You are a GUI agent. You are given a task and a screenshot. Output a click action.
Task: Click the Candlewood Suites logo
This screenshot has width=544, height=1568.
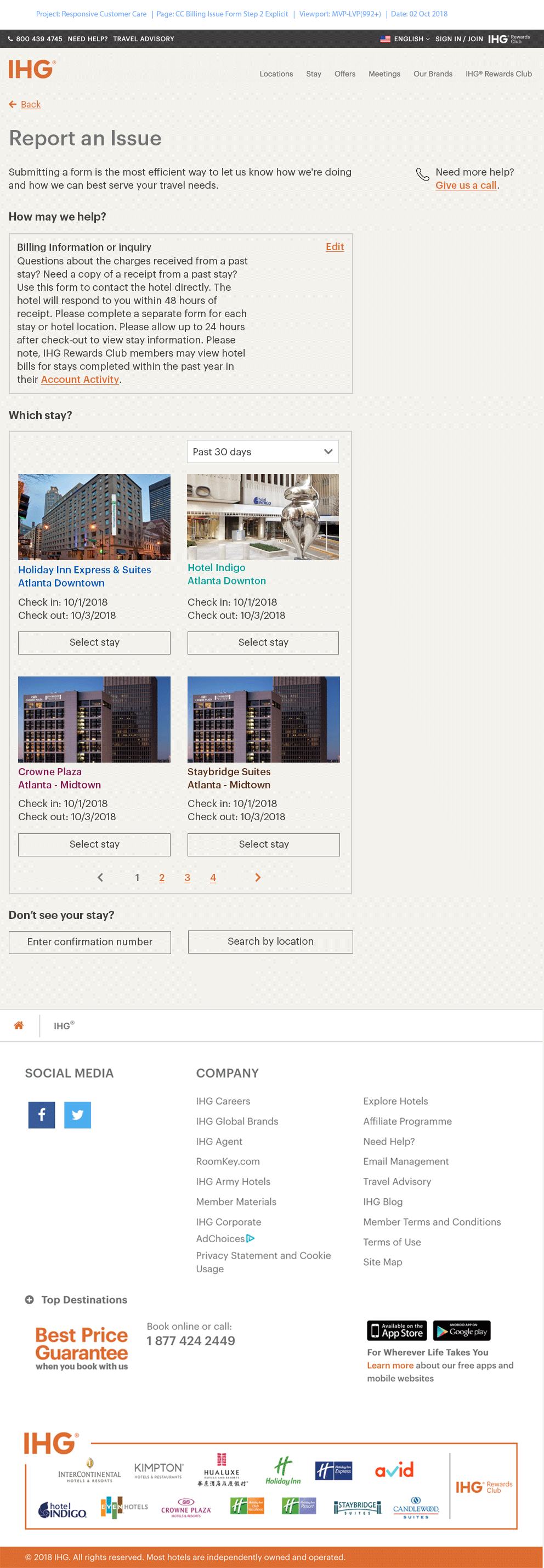[416, 1507]
